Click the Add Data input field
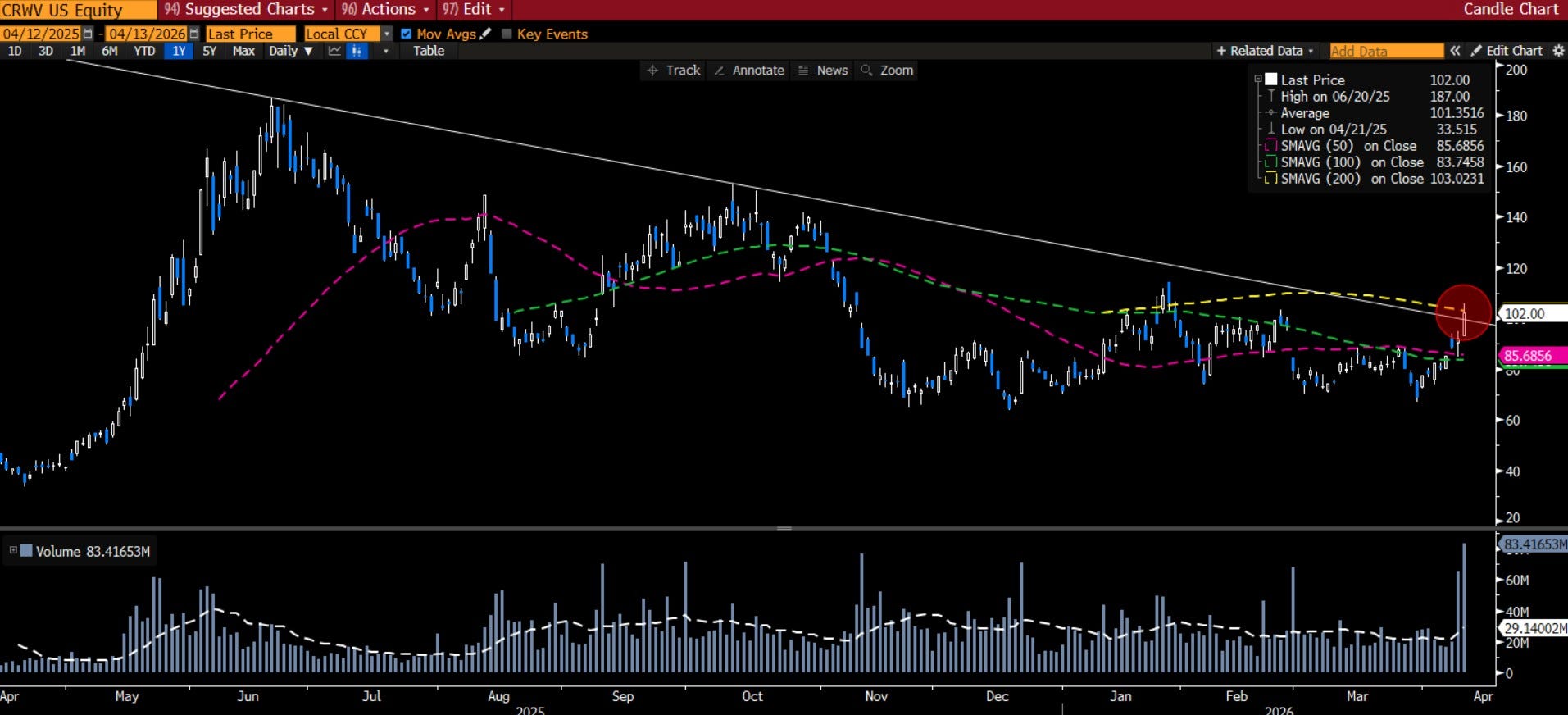The width and height of the screenshot is (1568, 715). click(1385, 51)
